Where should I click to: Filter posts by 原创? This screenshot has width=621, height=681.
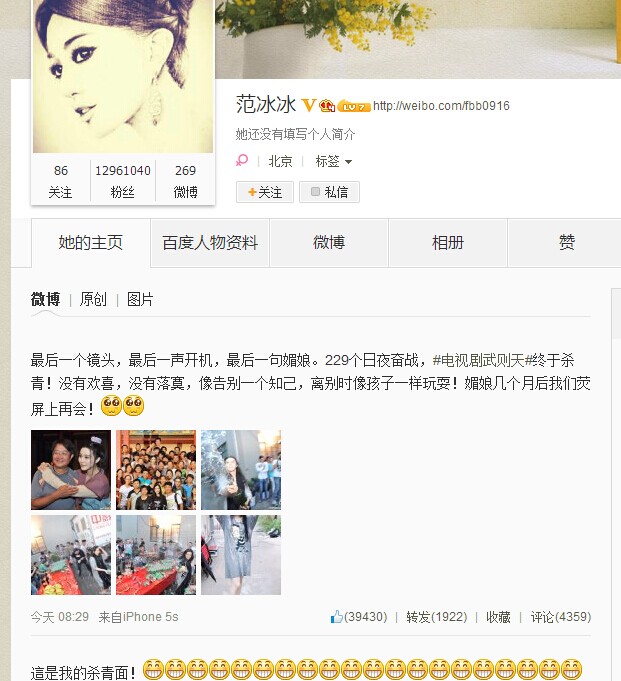coord(93,299)
